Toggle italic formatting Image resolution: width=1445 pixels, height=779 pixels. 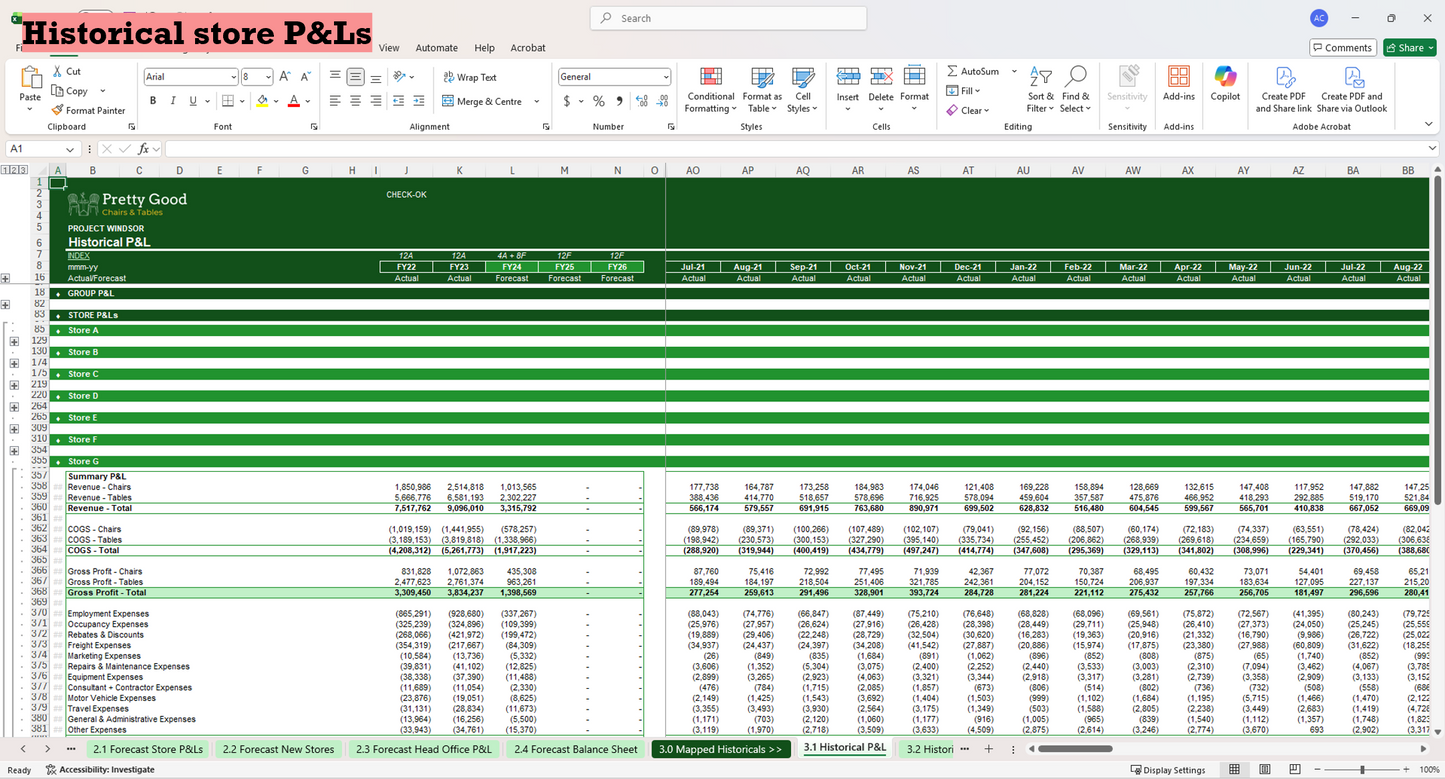pos(171,100)
